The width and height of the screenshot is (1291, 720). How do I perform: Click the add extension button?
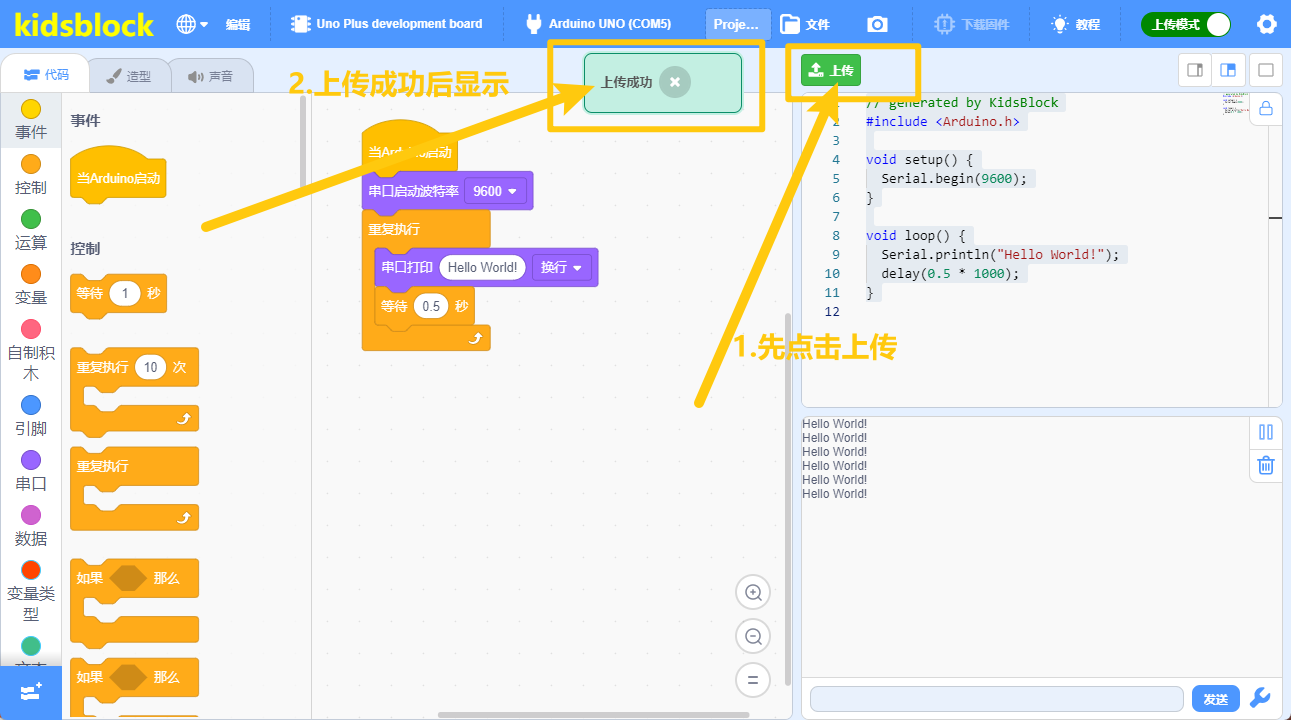[31, 692]
